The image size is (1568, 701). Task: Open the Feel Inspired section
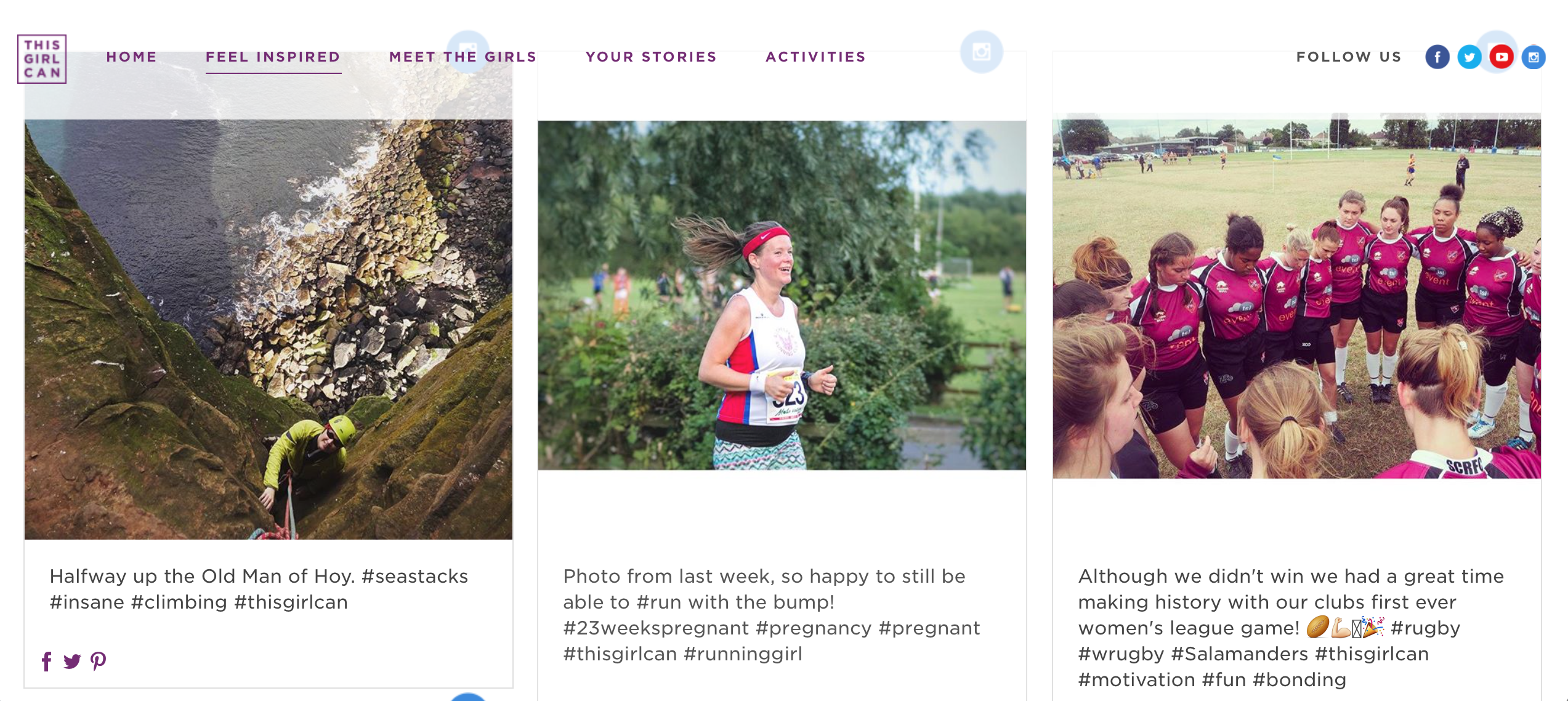coord(273,57)
